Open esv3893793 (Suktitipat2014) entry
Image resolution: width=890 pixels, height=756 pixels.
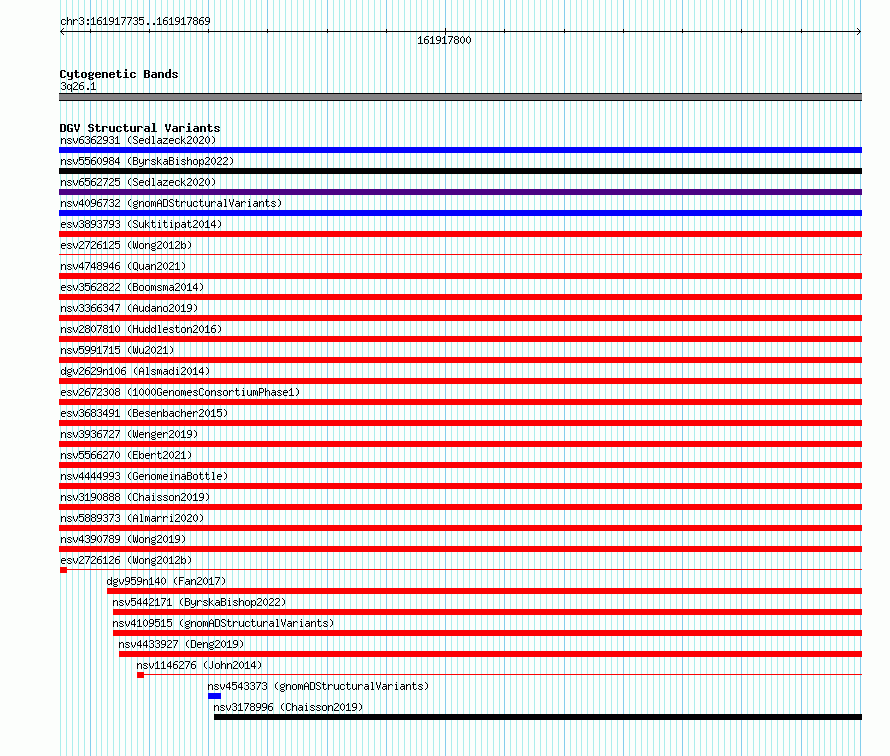click(141, 224)
